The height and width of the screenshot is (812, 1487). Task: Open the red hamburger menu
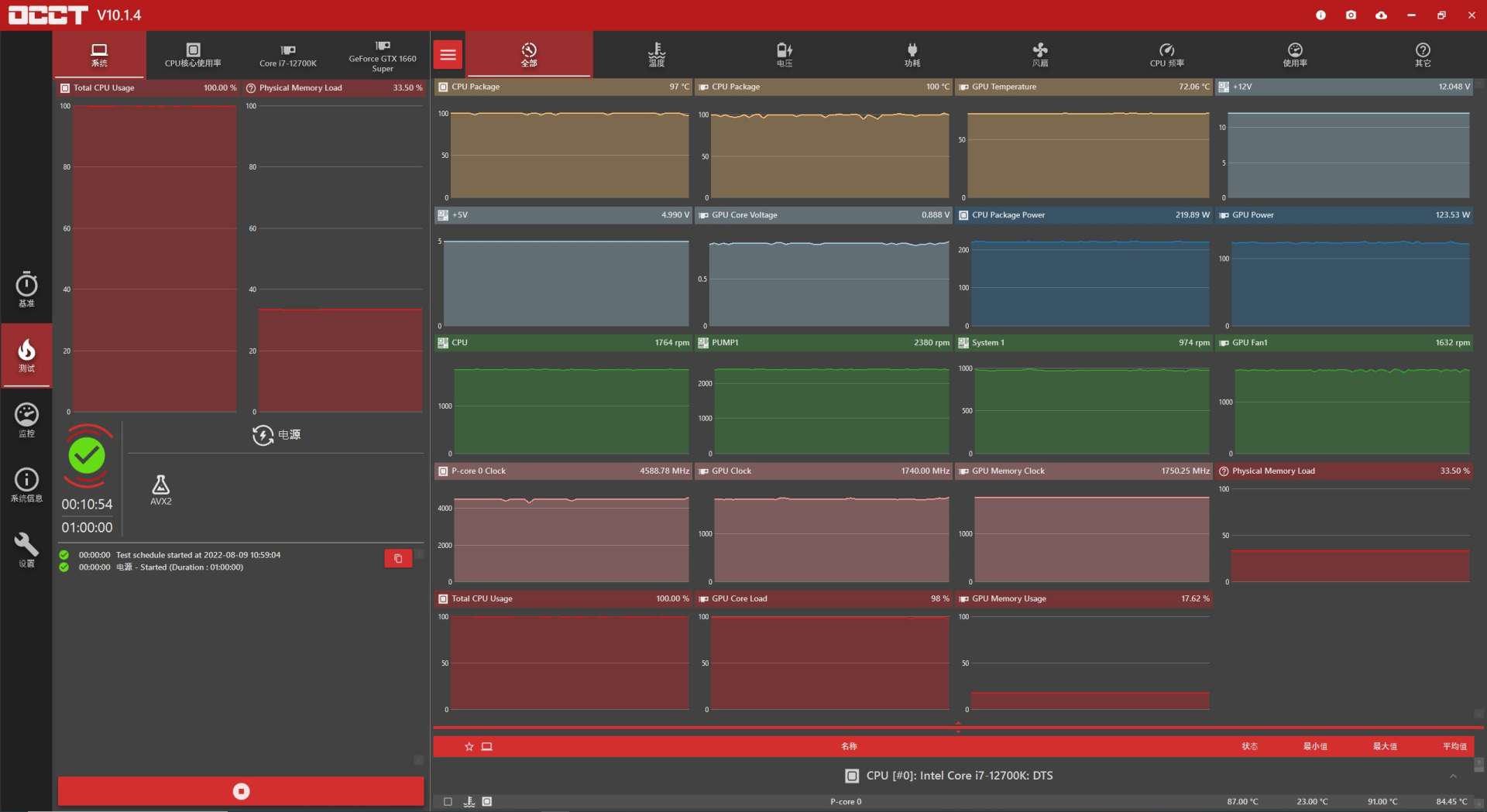448,55
